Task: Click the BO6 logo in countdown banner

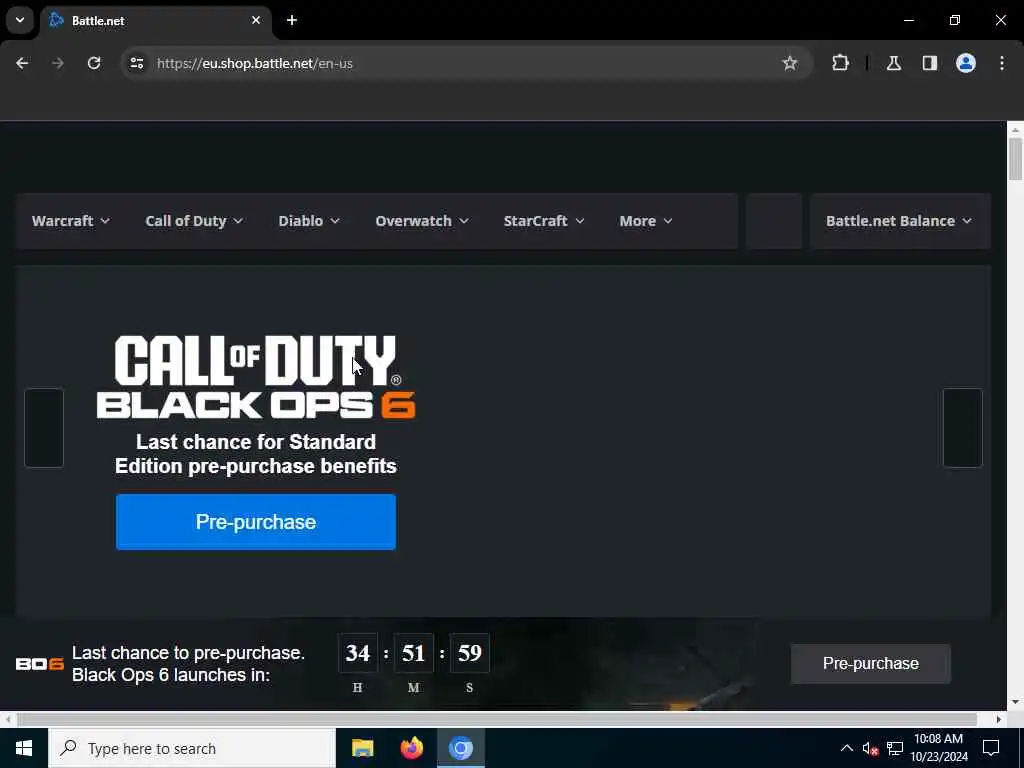Action: (40, 664)
